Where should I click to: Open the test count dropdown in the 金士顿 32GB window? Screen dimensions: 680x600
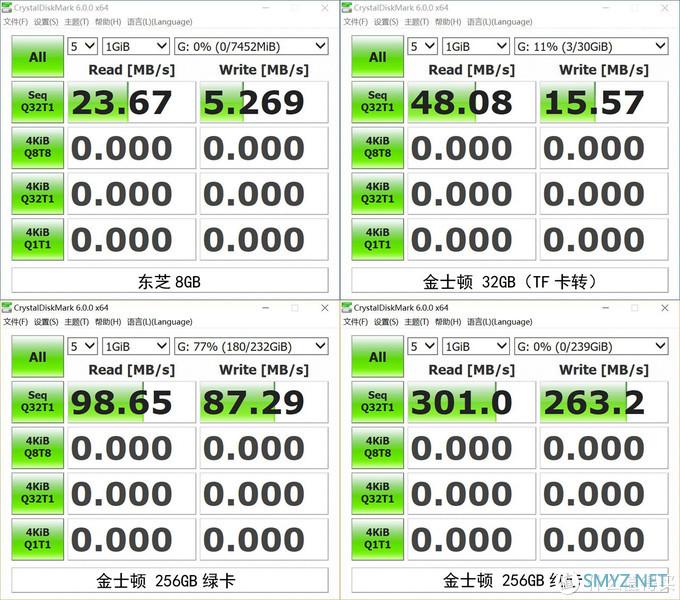pos(422,46)
